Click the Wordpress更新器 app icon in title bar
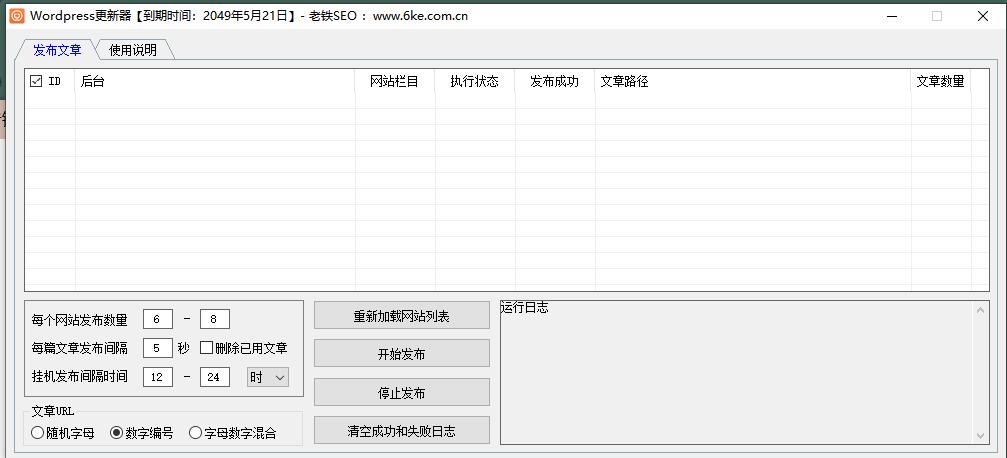Screen dimensions: 1007x458 pyautogui.click(x=17, y=16)
